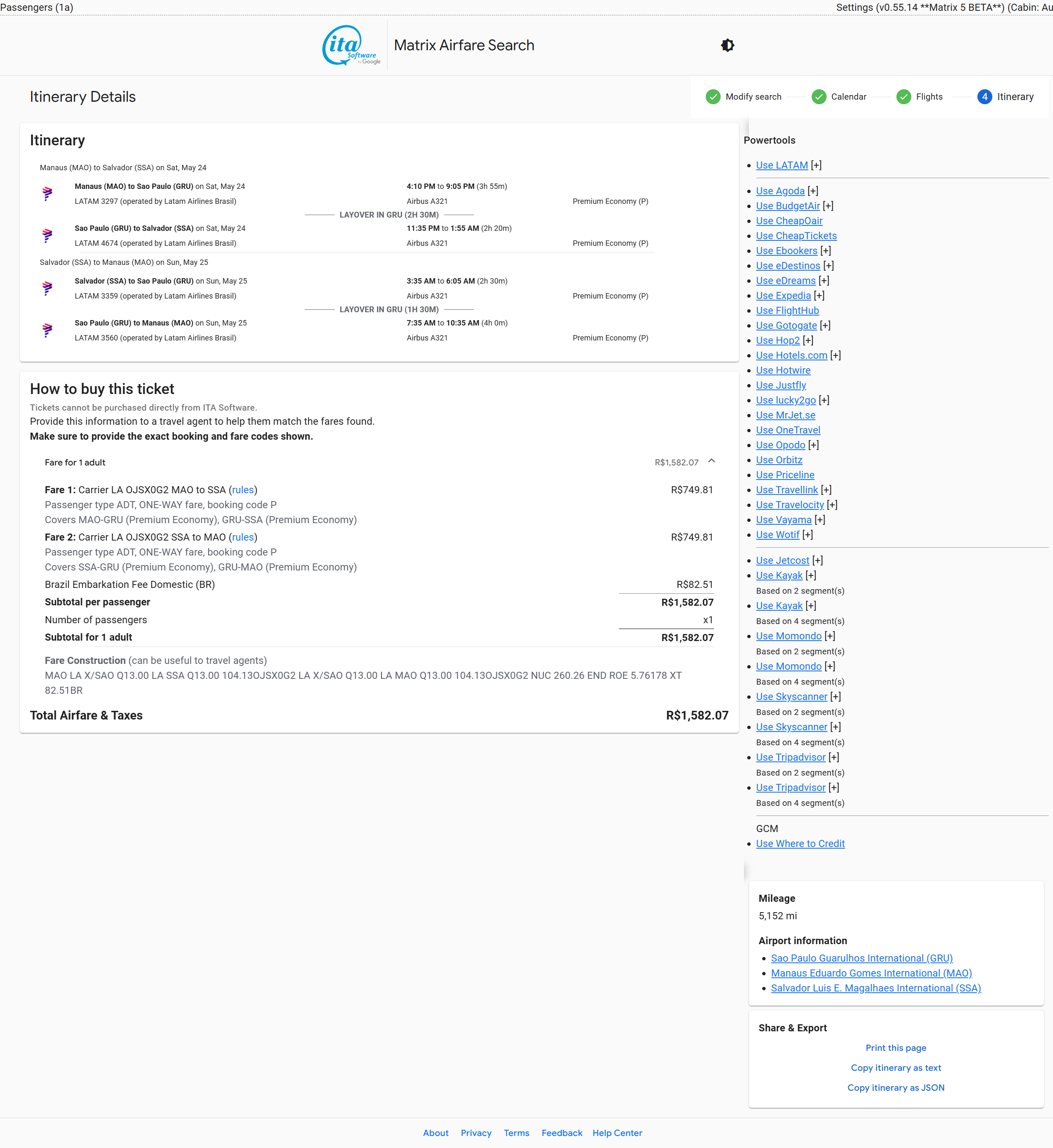Open the Use Hotwire link
The image size is (1053, 1148).
[x=783, y=370]
